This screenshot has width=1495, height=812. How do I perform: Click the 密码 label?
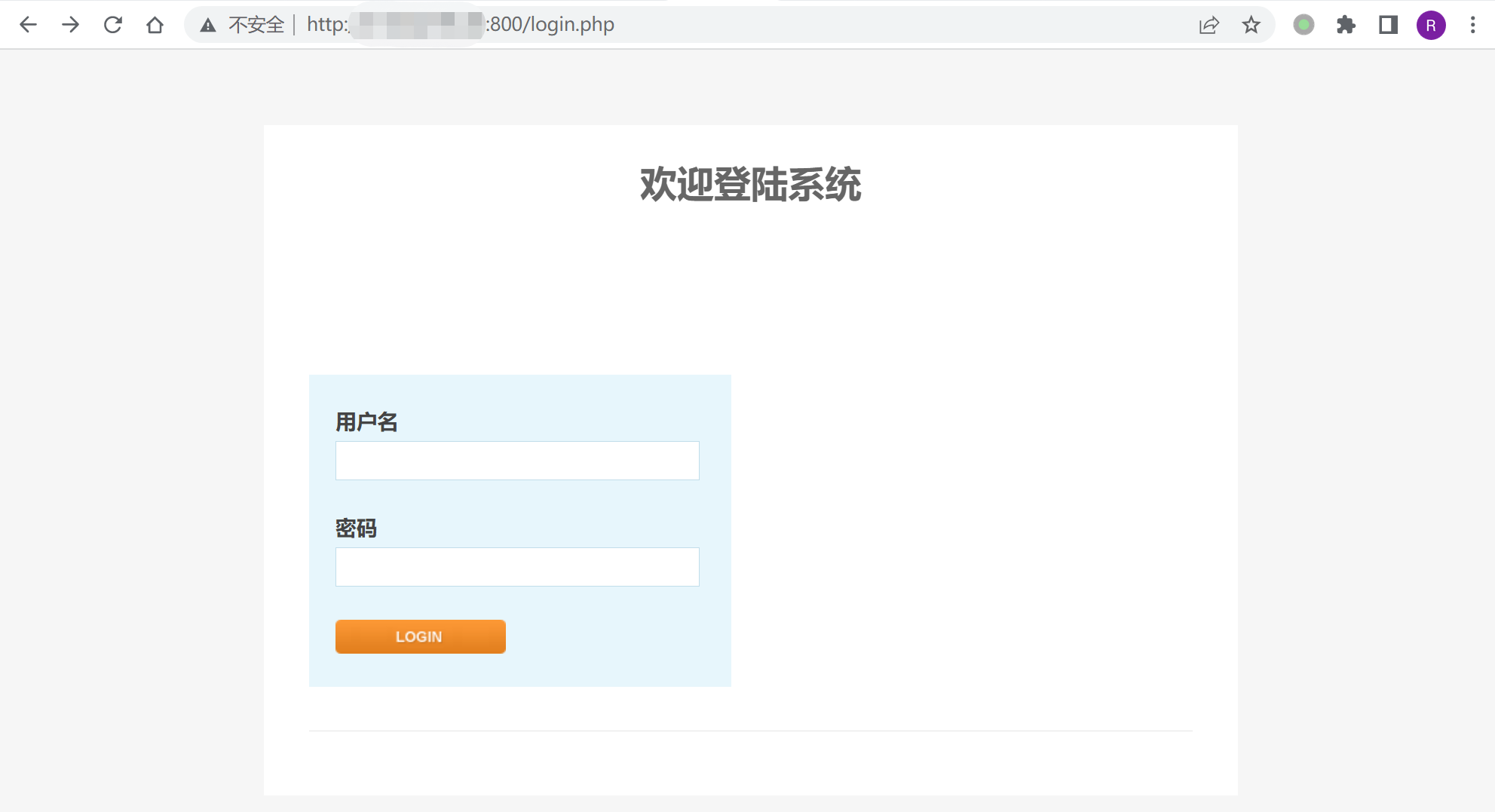[x=356, y=529]
